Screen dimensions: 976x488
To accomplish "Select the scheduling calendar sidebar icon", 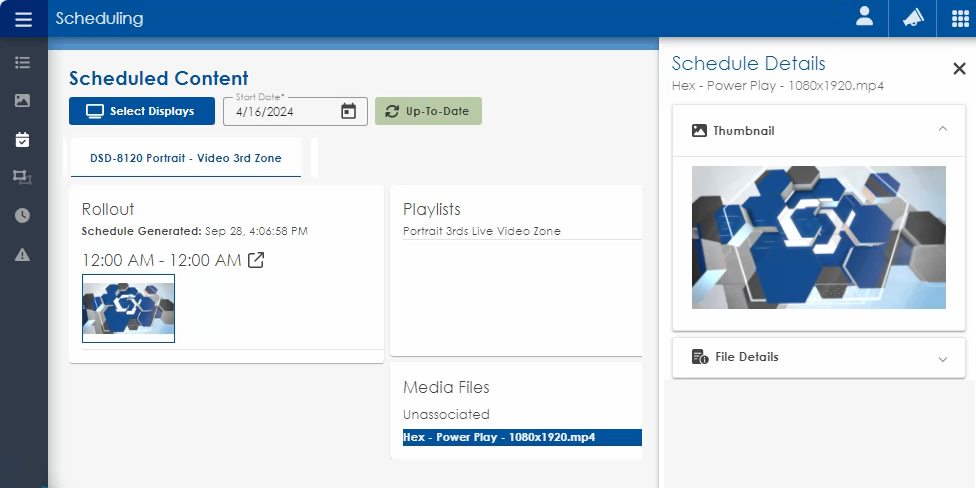I will tap(22, 139).
